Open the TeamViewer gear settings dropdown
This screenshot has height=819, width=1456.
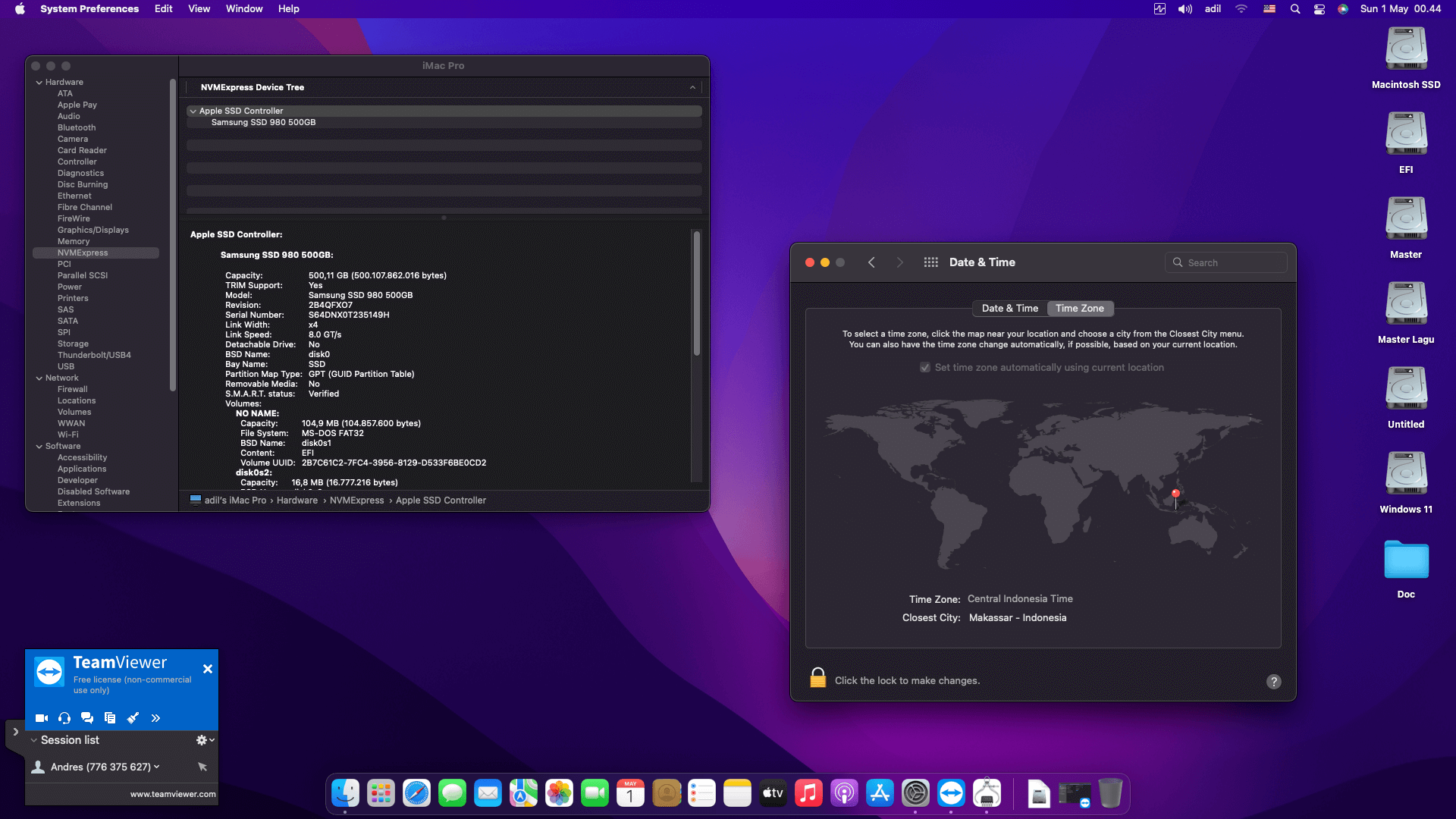(x=205, y=740)
